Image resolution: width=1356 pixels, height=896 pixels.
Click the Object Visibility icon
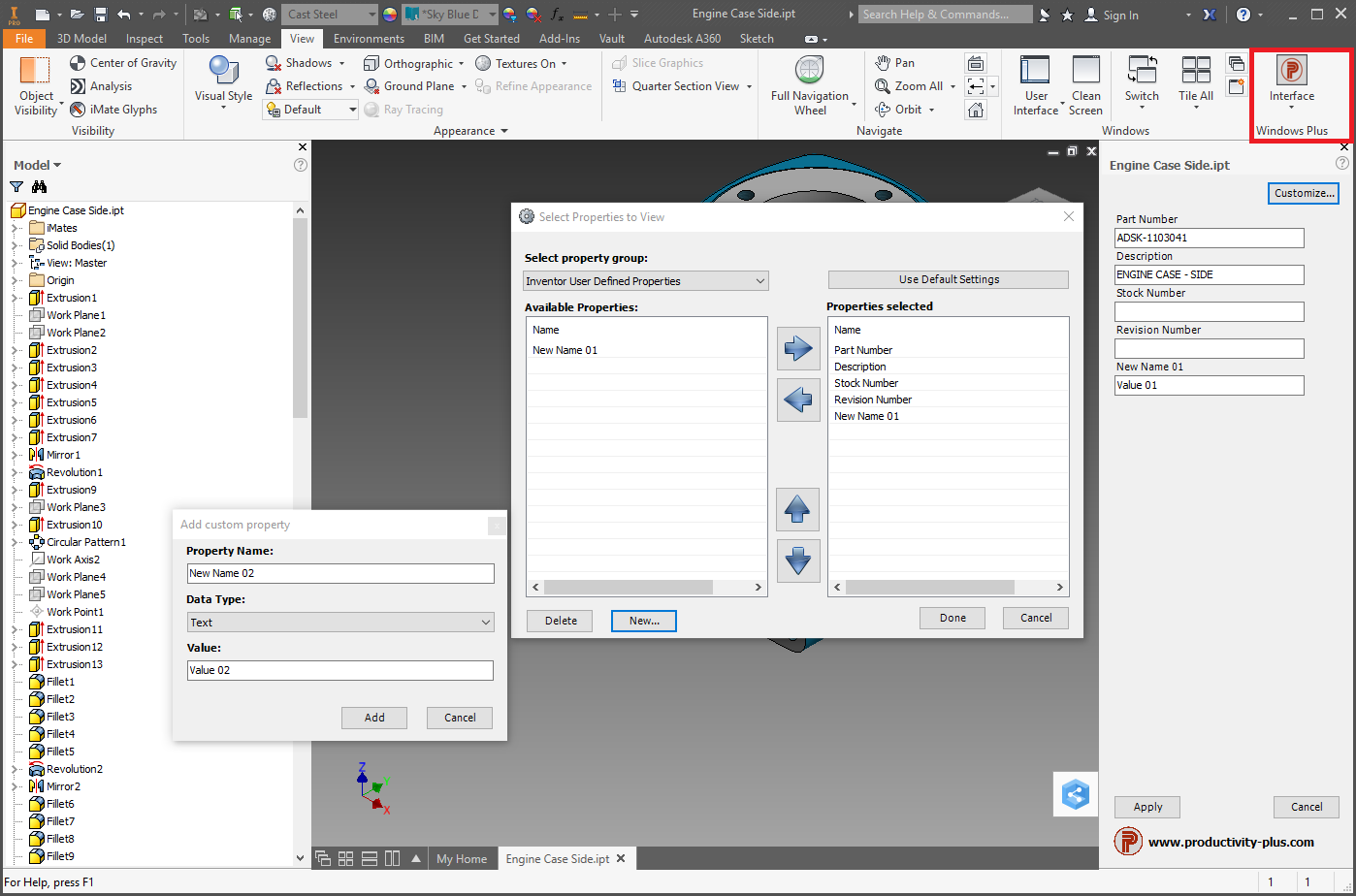[x=35, y=71]
